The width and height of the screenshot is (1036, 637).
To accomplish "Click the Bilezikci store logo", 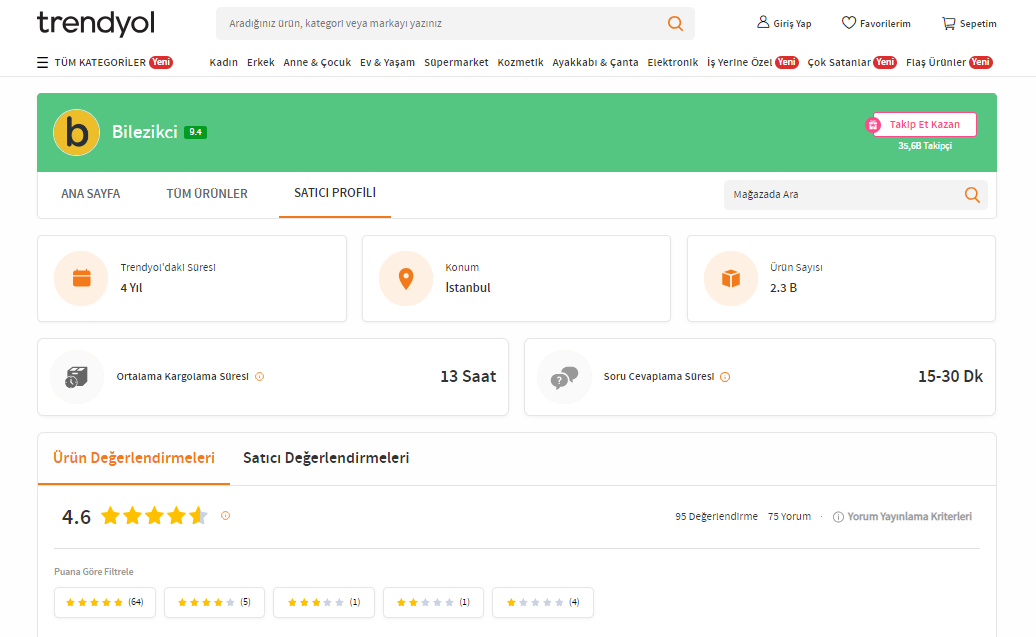I will coord(77,132).
